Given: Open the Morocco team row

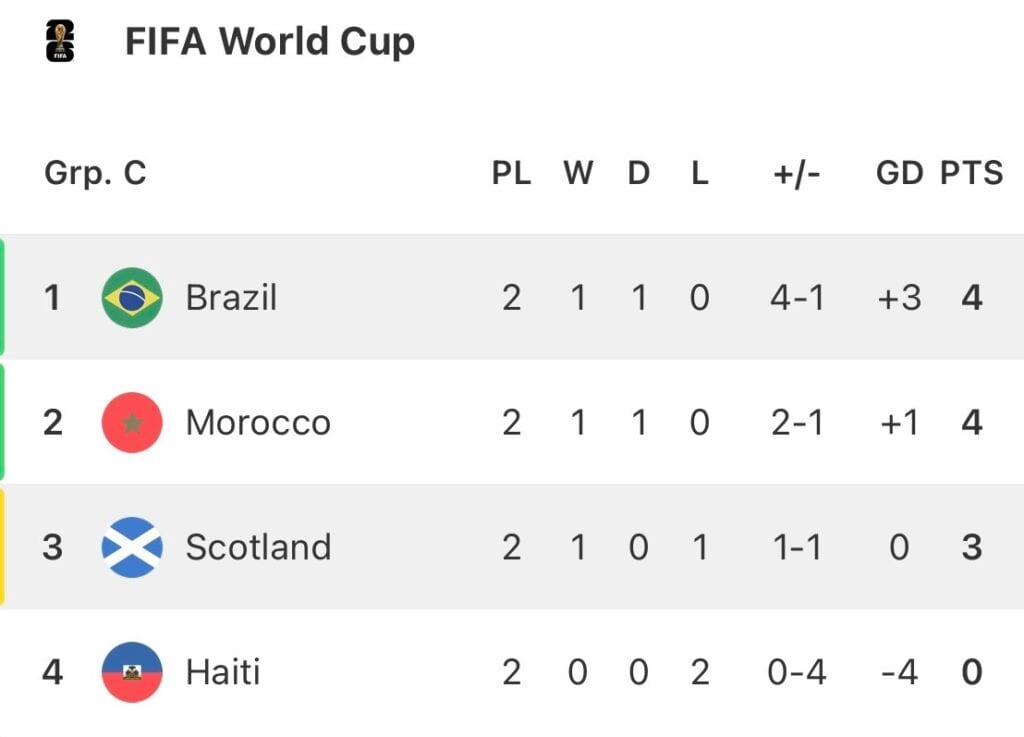Looking at the screenshot, I should coord(512,422).
